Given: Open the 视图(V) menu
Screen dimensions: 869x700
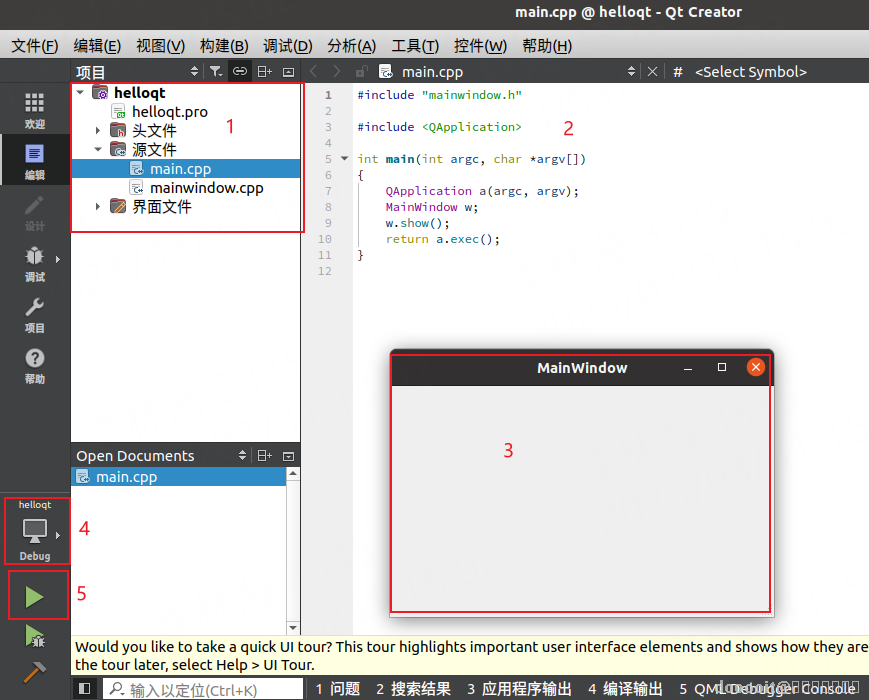Looking at the screenshot, I should point(160,45).
